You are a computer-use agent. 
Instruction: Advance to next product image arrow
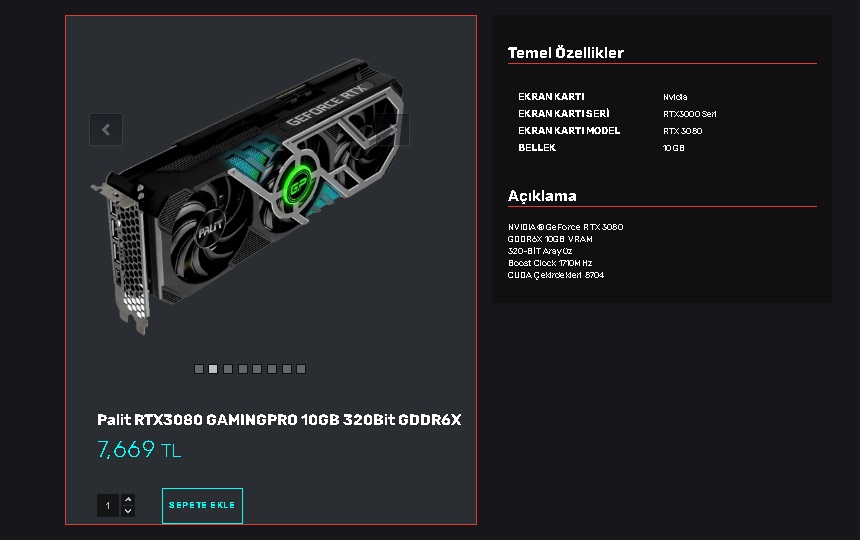[x=393, y=130]
